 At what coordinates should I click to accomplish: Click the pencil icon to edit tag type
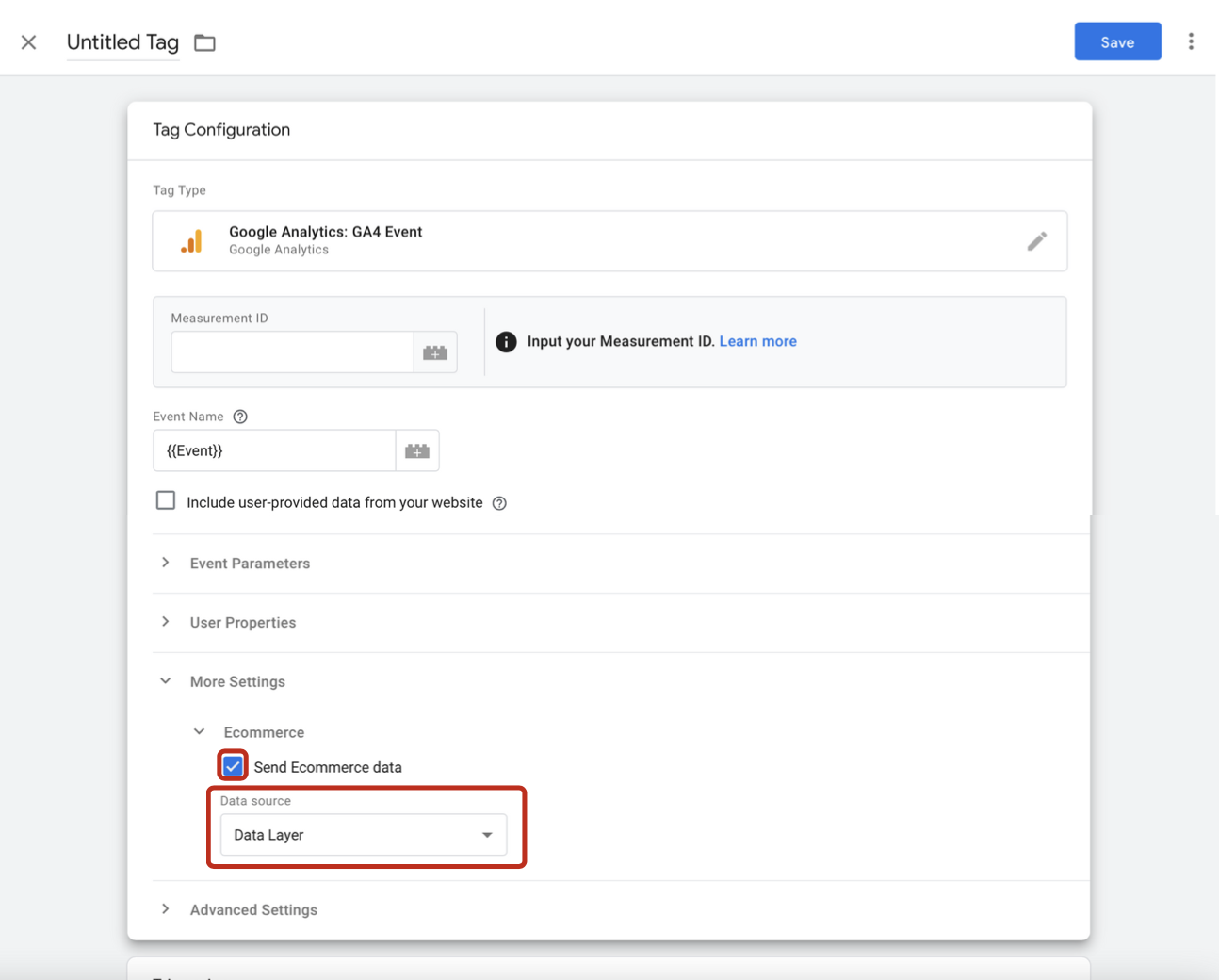pyautogui.click(x=1036, y=241)
